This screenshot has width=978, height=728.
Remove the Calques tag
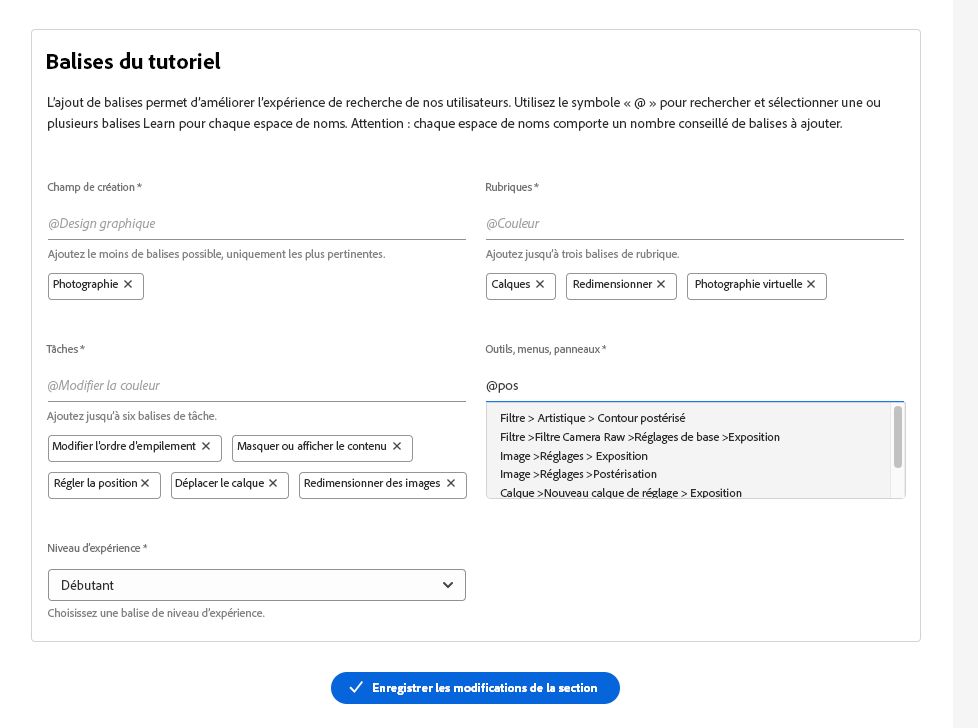coord(540,285)
